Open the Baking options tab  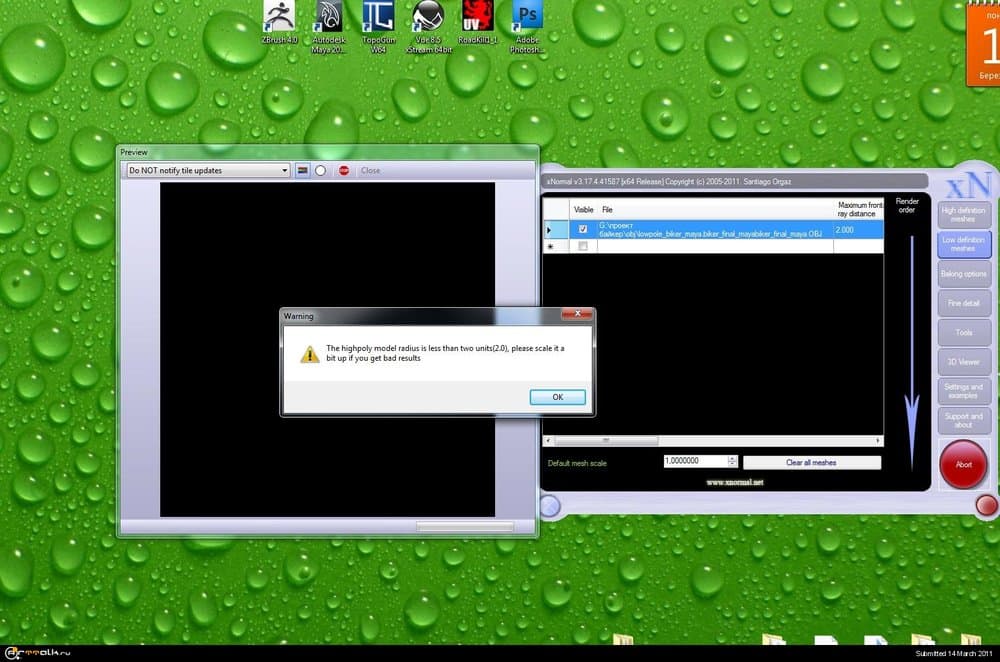point(963,273)
